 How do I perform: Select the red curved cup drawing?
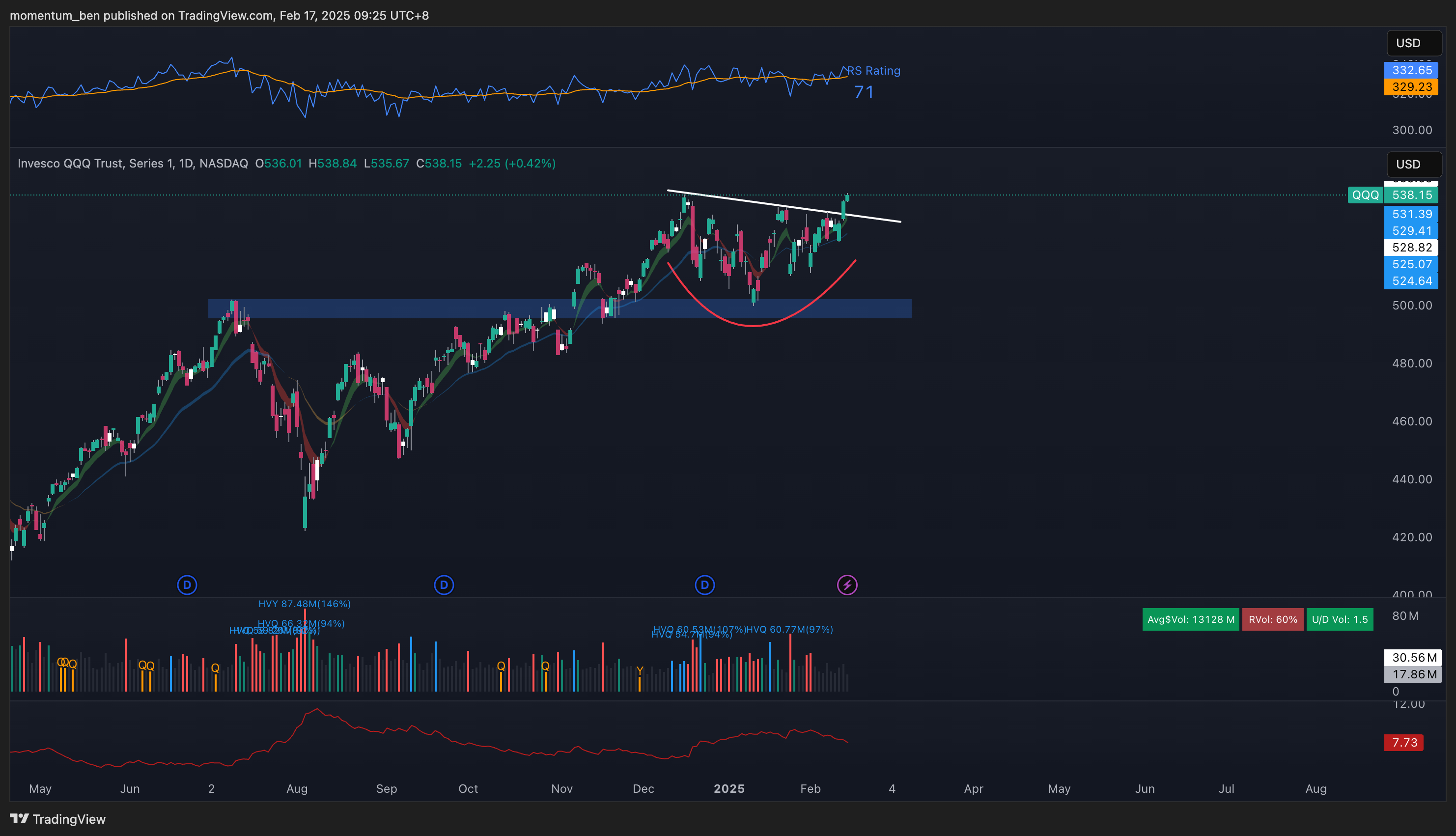coord(753,326)
